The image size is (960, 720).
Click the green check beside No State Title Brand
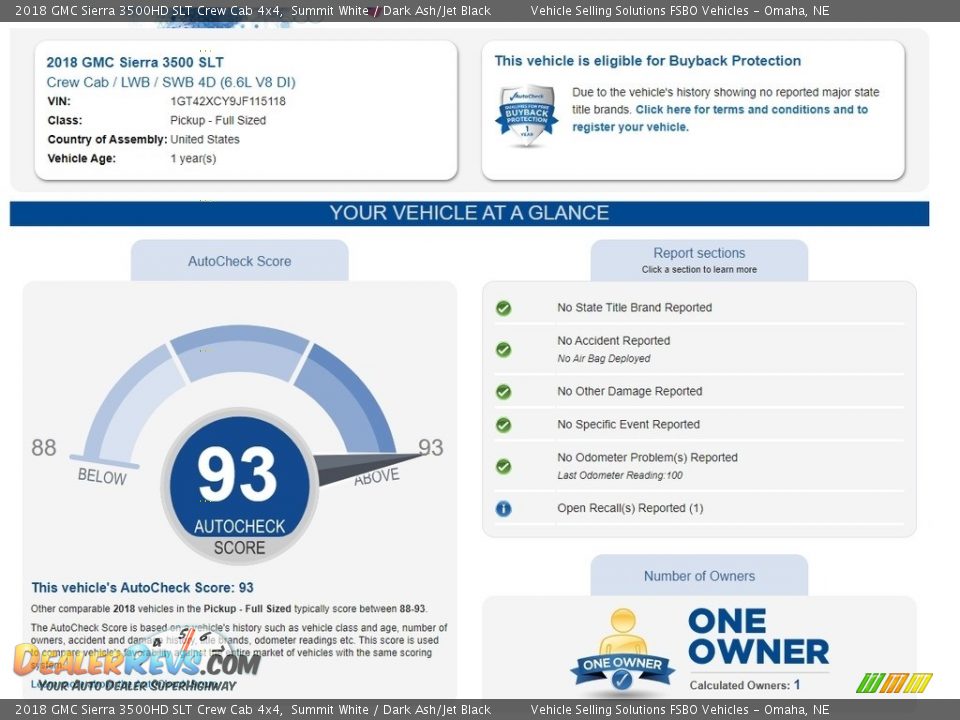pyautogui.click(x=503, y=308)
